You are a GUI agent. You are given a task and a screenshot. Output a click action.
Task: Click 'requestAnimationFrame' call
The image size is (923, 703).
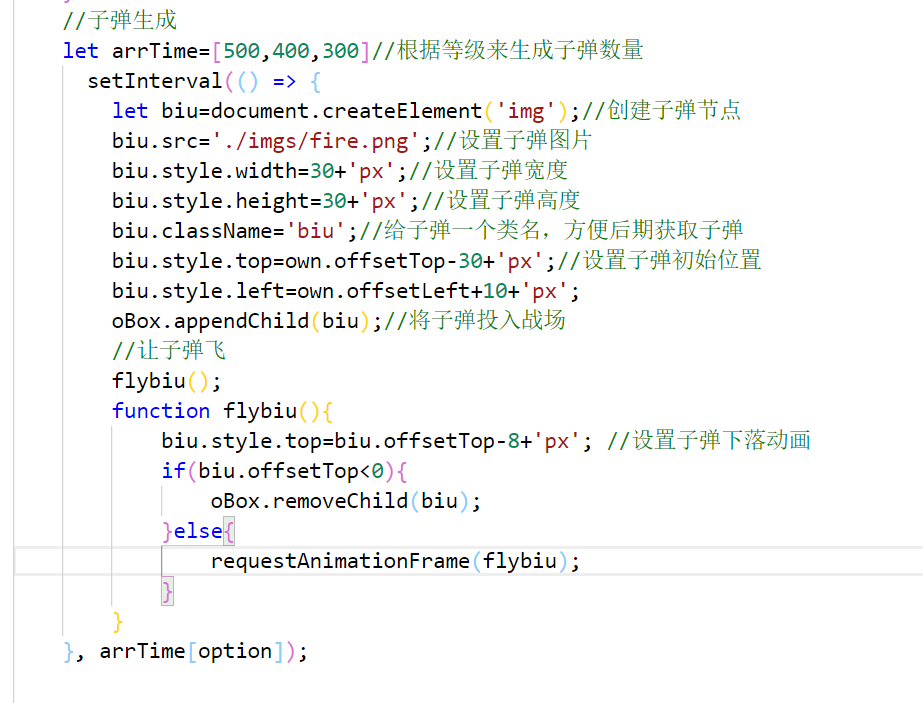point(340,561)
